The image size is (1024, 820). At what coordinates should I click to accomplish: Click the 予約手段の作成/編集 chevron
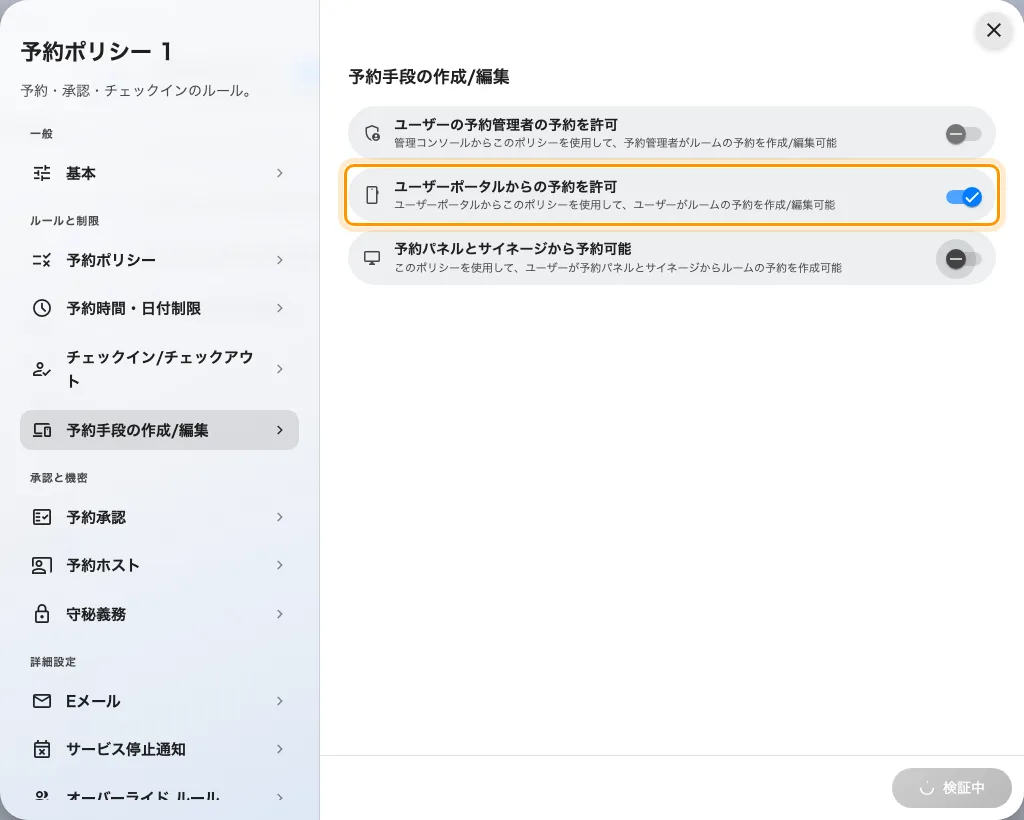(280, 430)
